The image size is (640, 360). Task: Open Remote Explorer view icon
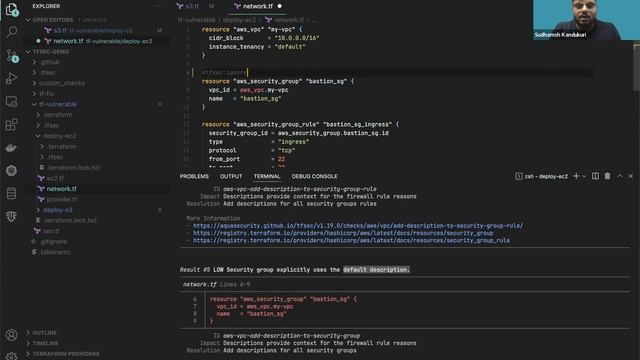[x=11, y=101]
